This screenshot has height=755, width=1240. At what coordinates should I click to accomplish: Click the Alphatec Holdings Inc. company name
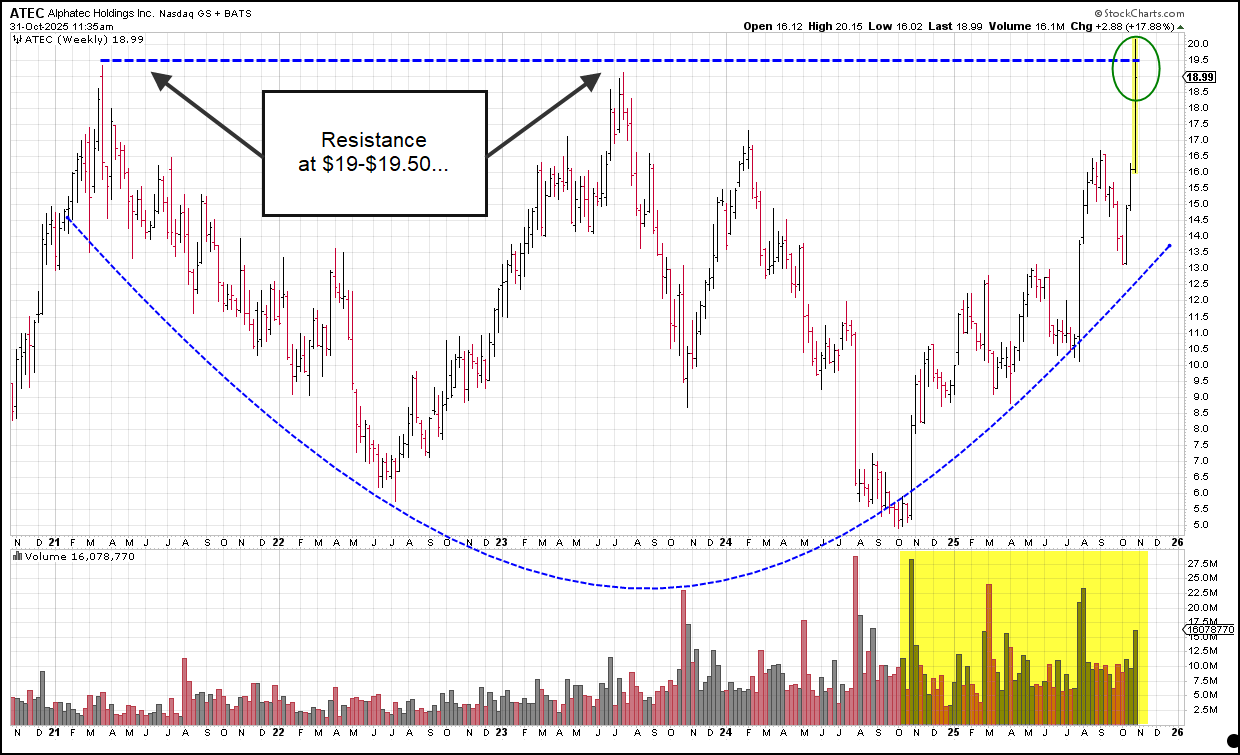pyautogui.click(x=102, y=14)
